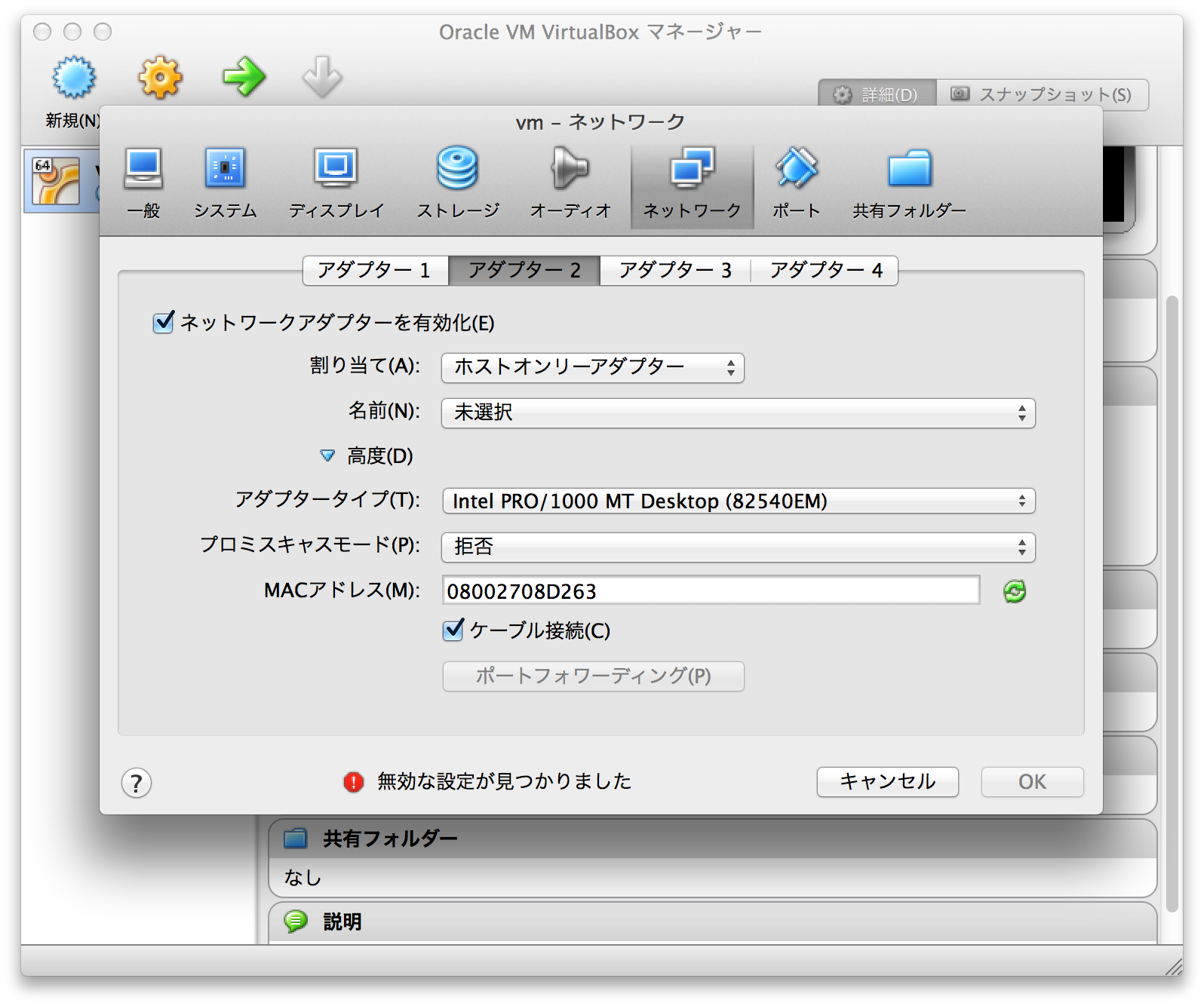Open the オーディオ settings section
Viewport: 1204px width, 1006px height.
pyautogui.click(x=570, y=184)
